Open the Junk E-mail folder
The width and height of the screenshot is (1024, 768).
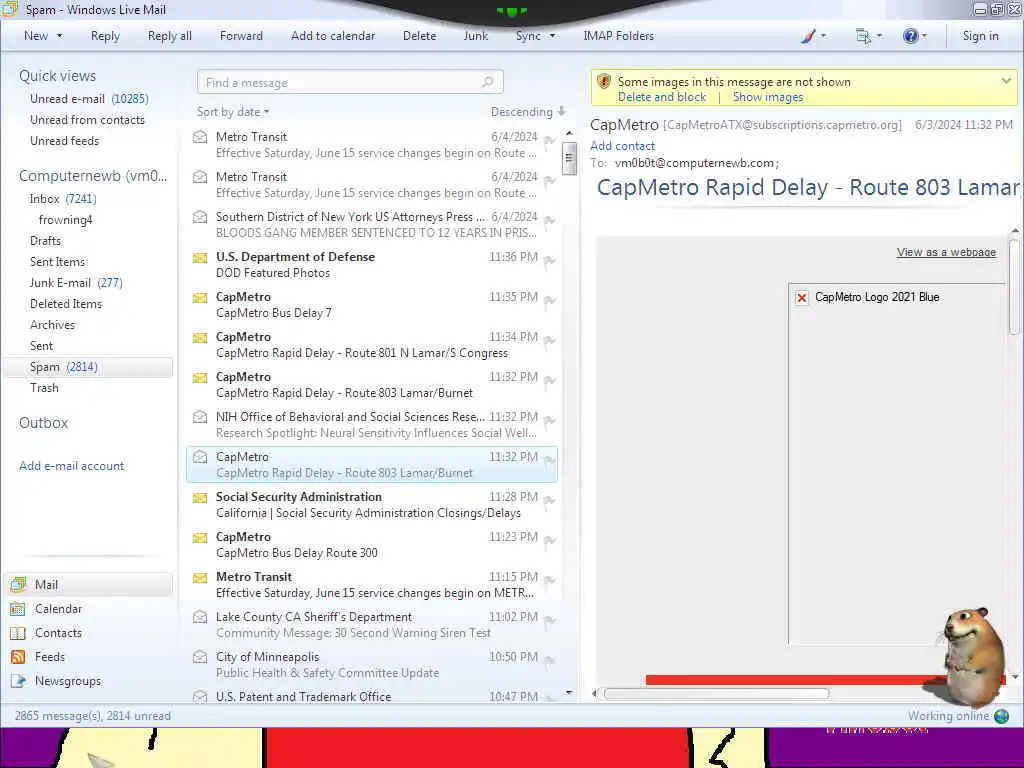click(76, 283)
